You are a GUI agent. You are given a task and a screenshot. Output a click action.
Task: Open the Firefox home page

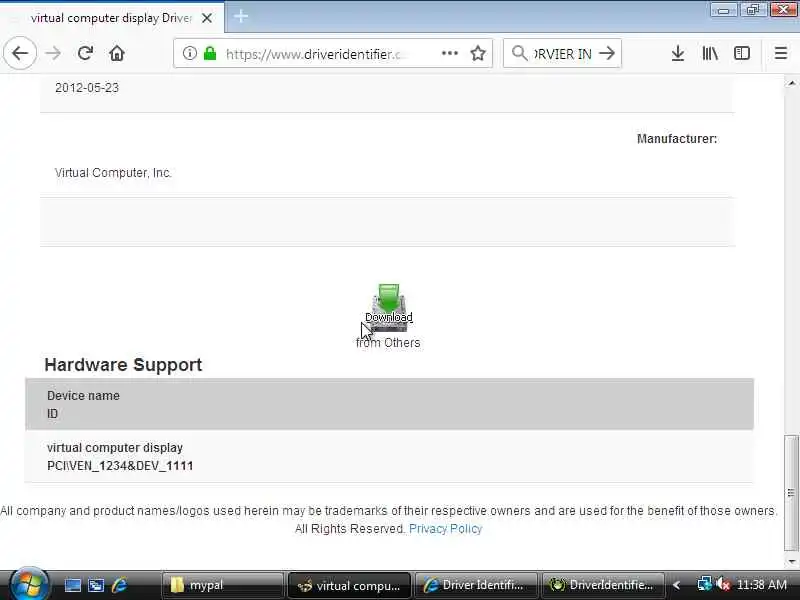click(117, 53)
